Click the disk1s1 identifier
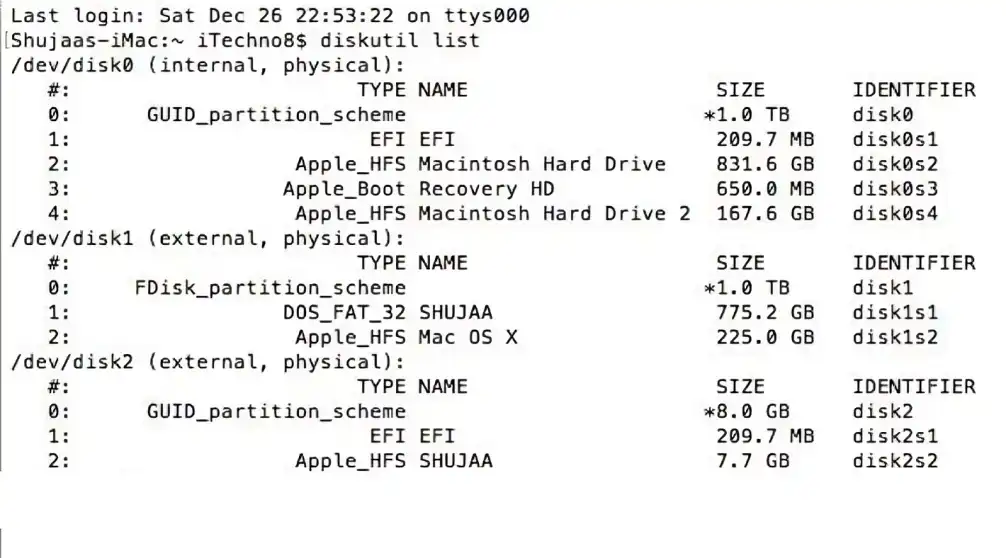Screen dimensions: 1006x558 click(x=895, y=313)
